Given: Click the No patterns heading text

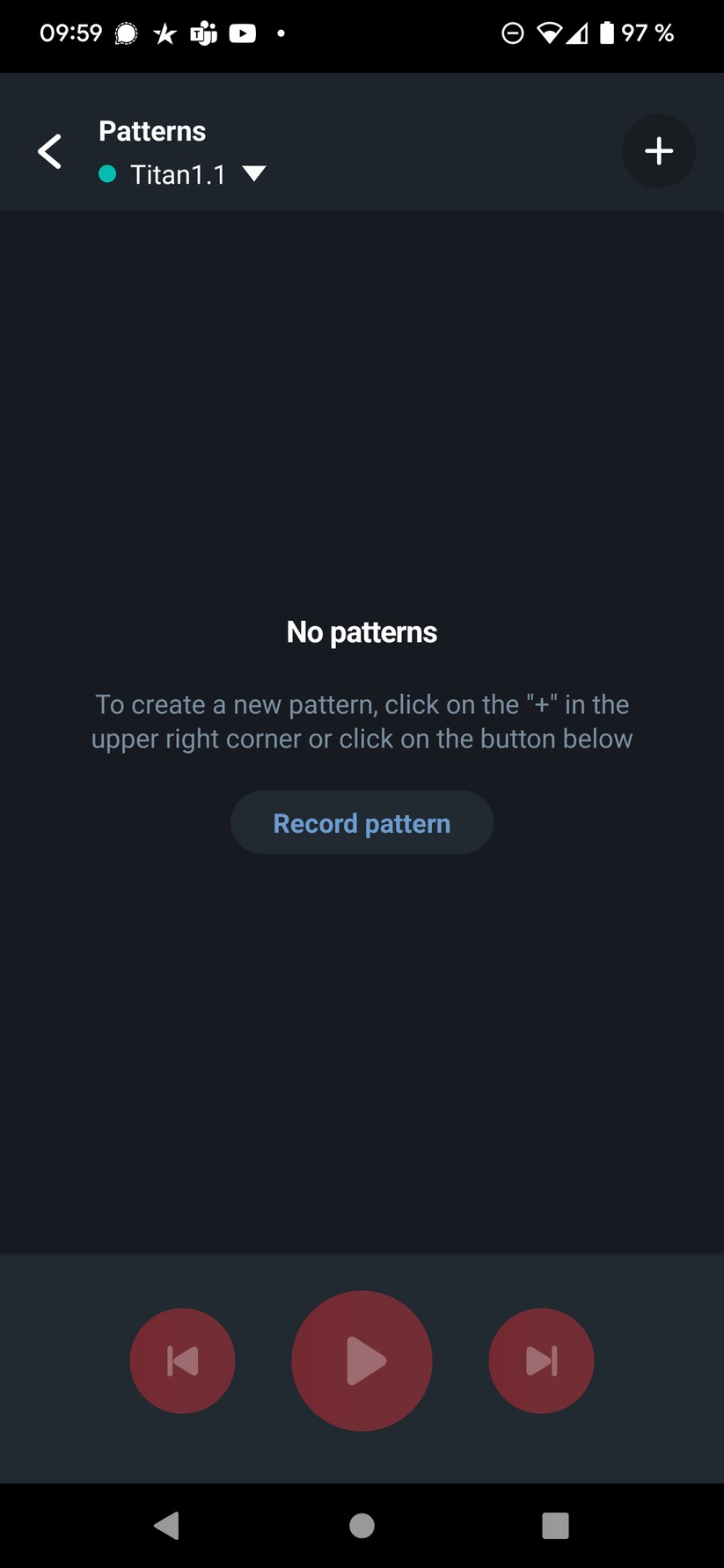Looking at the screenshot, I should pyautogui.click(x=362, y=631).
